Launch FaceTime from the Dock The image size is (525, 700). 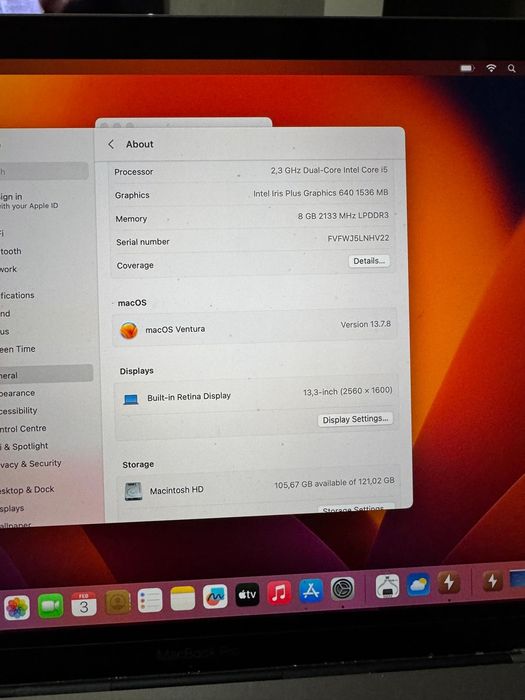tap(50, 606)
